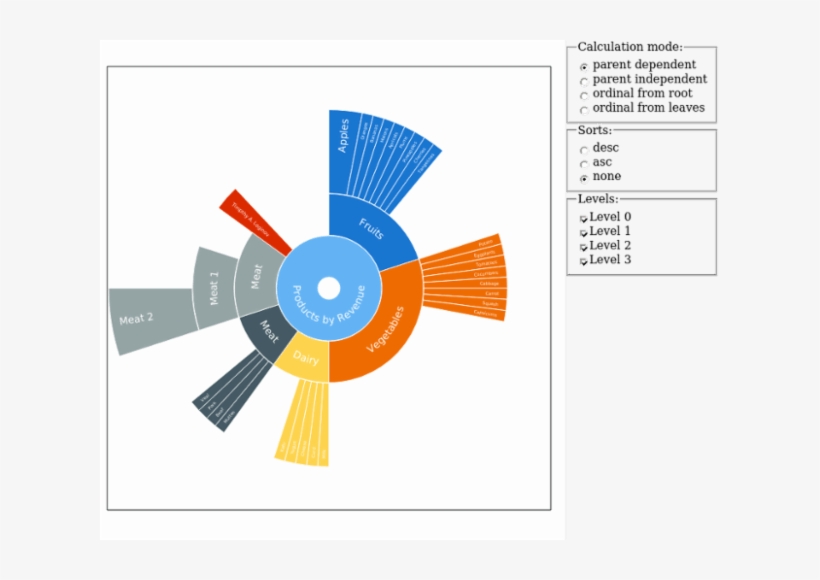The height and width of the screenshot is (580, 820).
Task: Sort the chart descending with "desc"
Action: click(584, 147)
